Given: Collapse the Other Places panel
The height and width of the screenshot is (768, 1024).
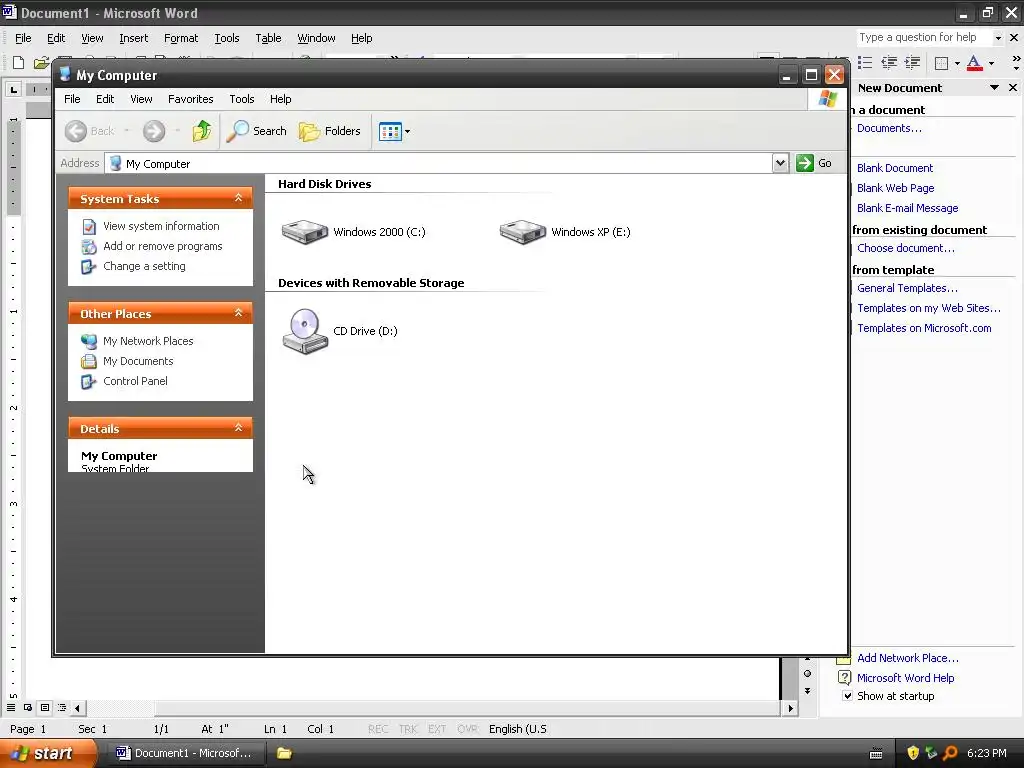Looking at the screenshot, I should click(238, 313).
